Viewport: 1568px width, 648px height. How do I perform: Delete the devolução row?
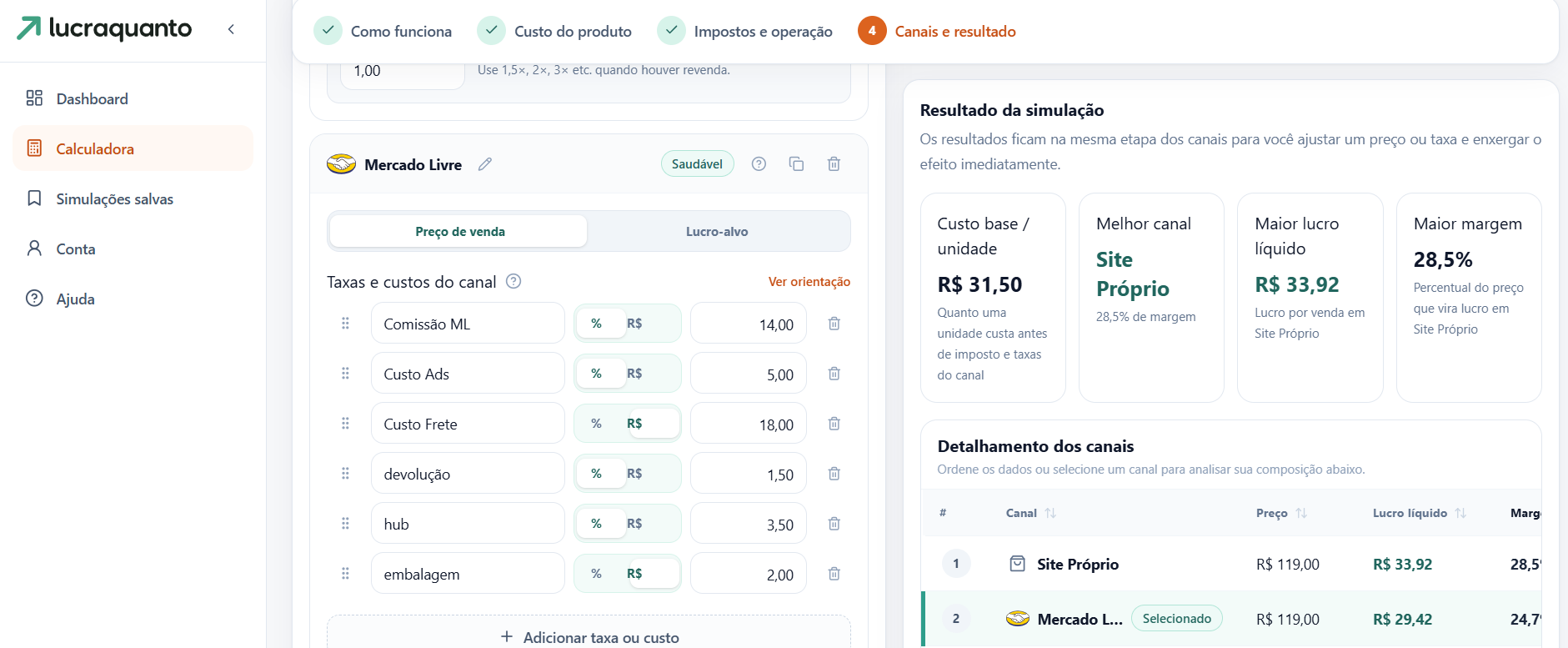834,473
